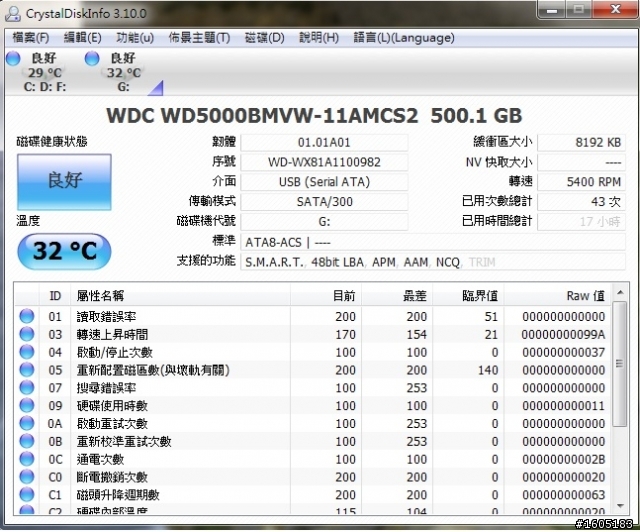640x532 pixels.
Task: Open the 磁碟(D) menu
Action: (x=264, y=38)
